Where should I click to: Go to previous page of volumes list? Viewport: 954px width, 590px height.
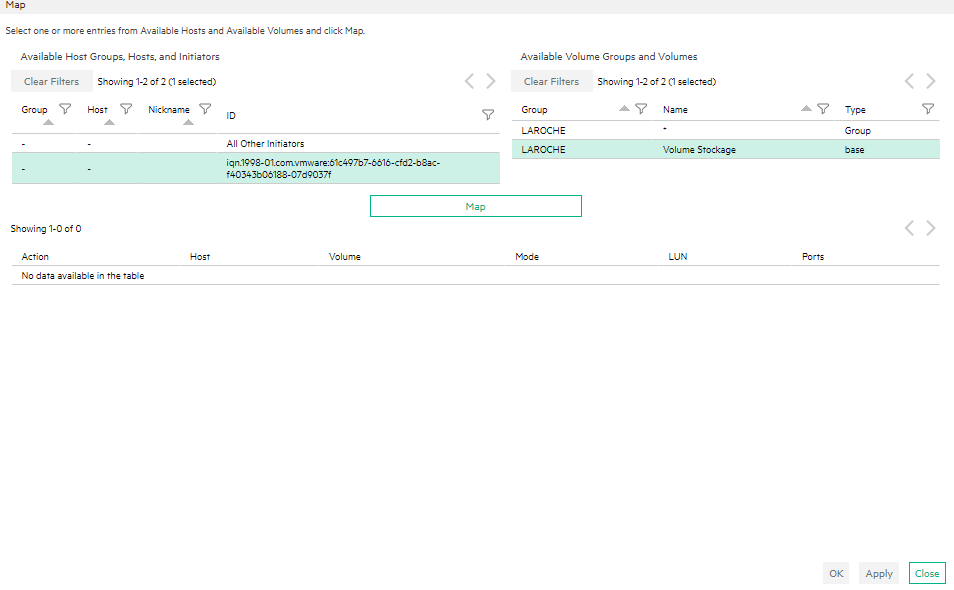909,81
